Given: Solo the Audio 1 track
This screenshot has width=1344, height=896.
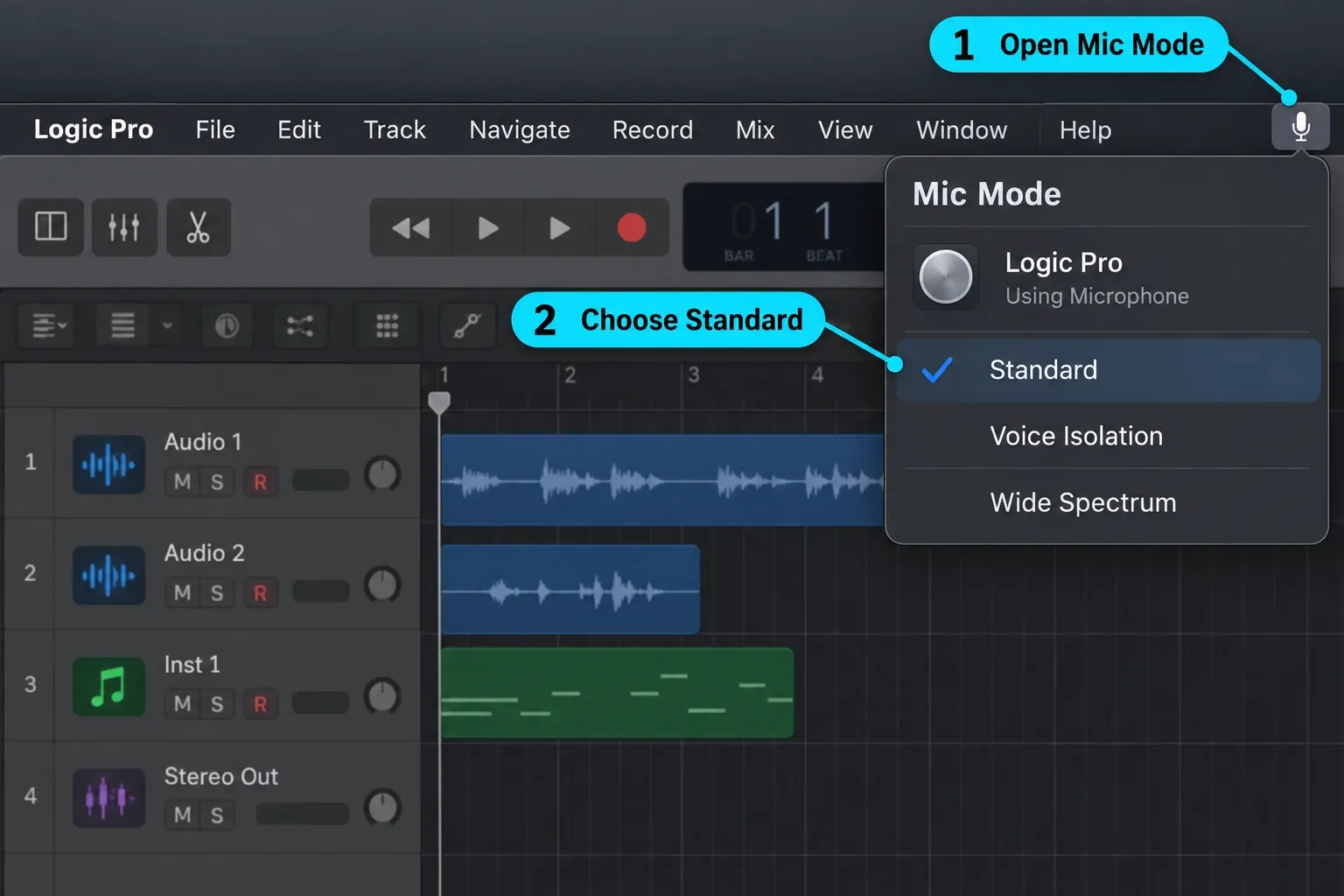Looking at the screenshot, I should (x=217, y=481).
